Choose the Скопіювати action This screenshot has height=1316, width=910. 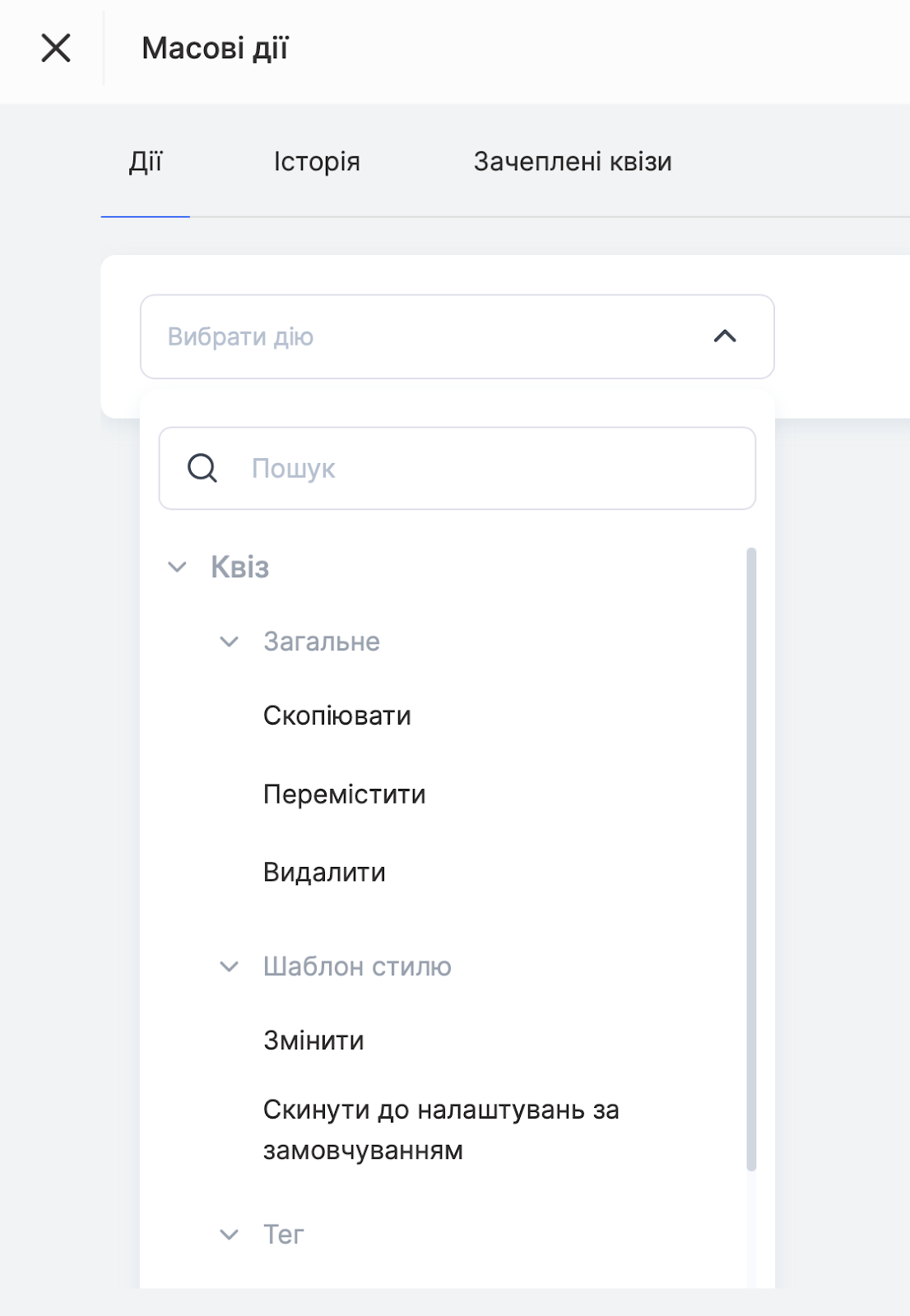pyautogui.click(x=337, y=716)
